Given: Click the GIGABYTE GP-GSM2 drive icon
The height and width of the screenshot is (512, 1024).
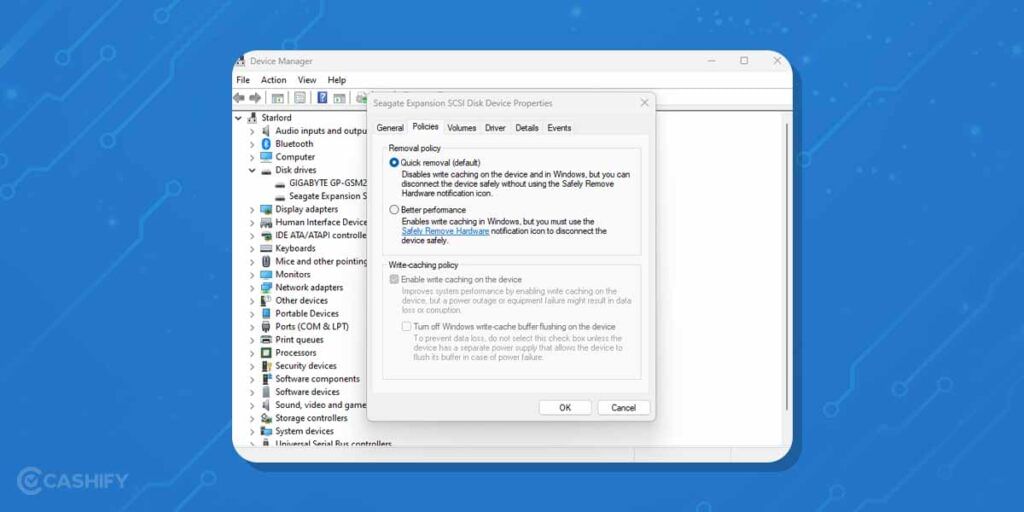Looking at the screenshot, I should tap(280, 184).
